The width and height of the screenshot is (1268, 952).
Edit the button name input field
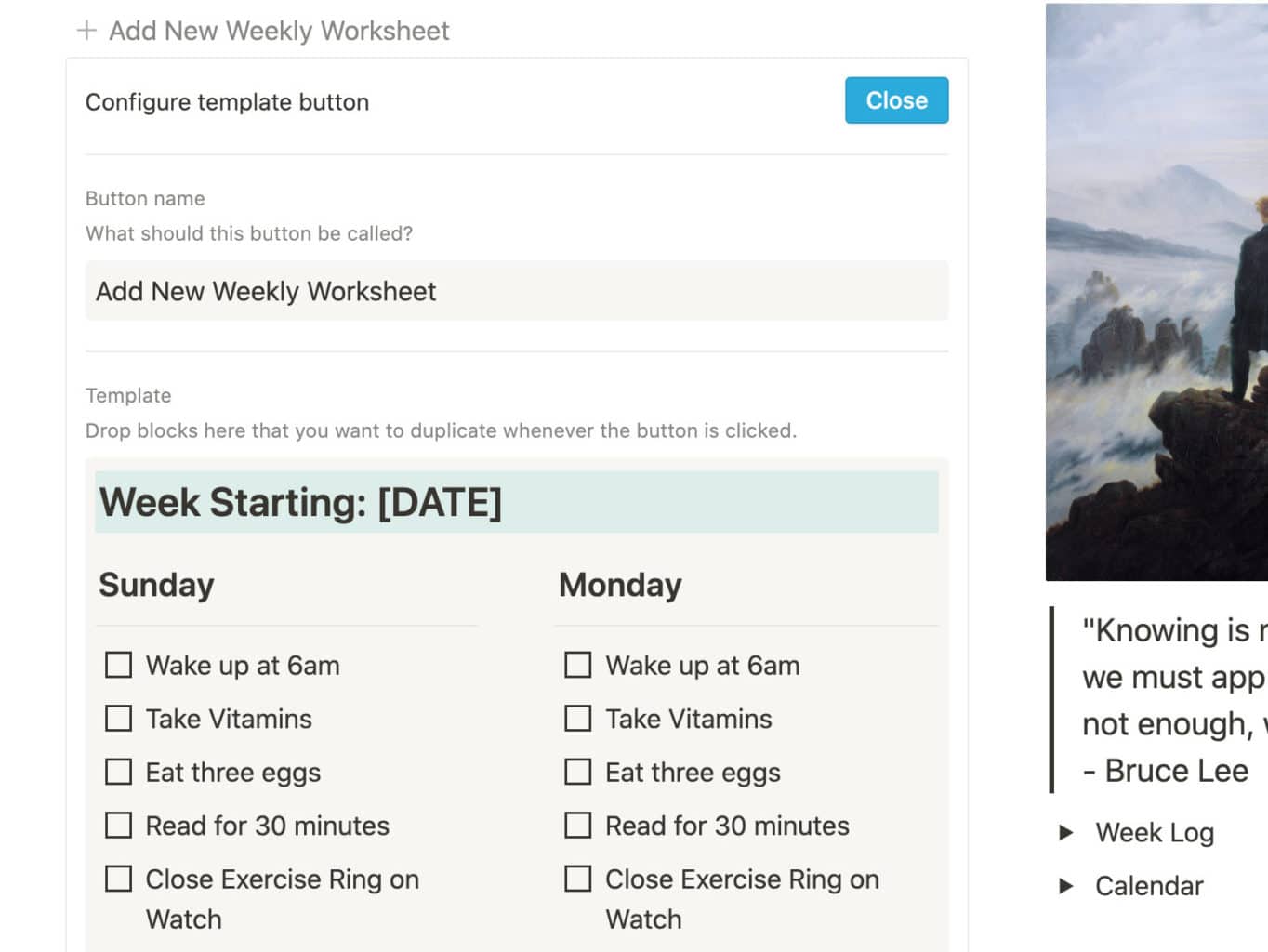click(517, 291)
